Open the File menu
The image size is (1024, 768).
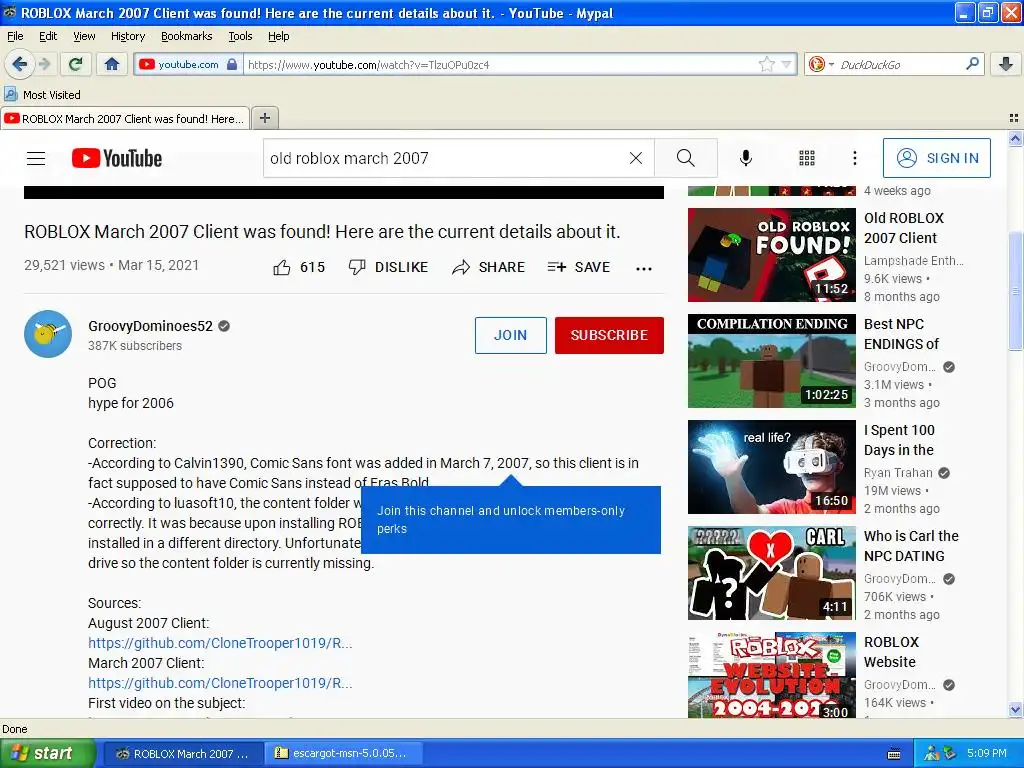click(15, 36)
